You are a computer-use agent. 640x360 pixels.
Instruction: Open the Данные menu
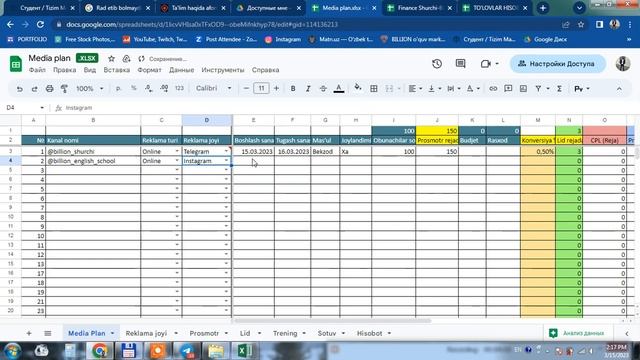(182, 70)
